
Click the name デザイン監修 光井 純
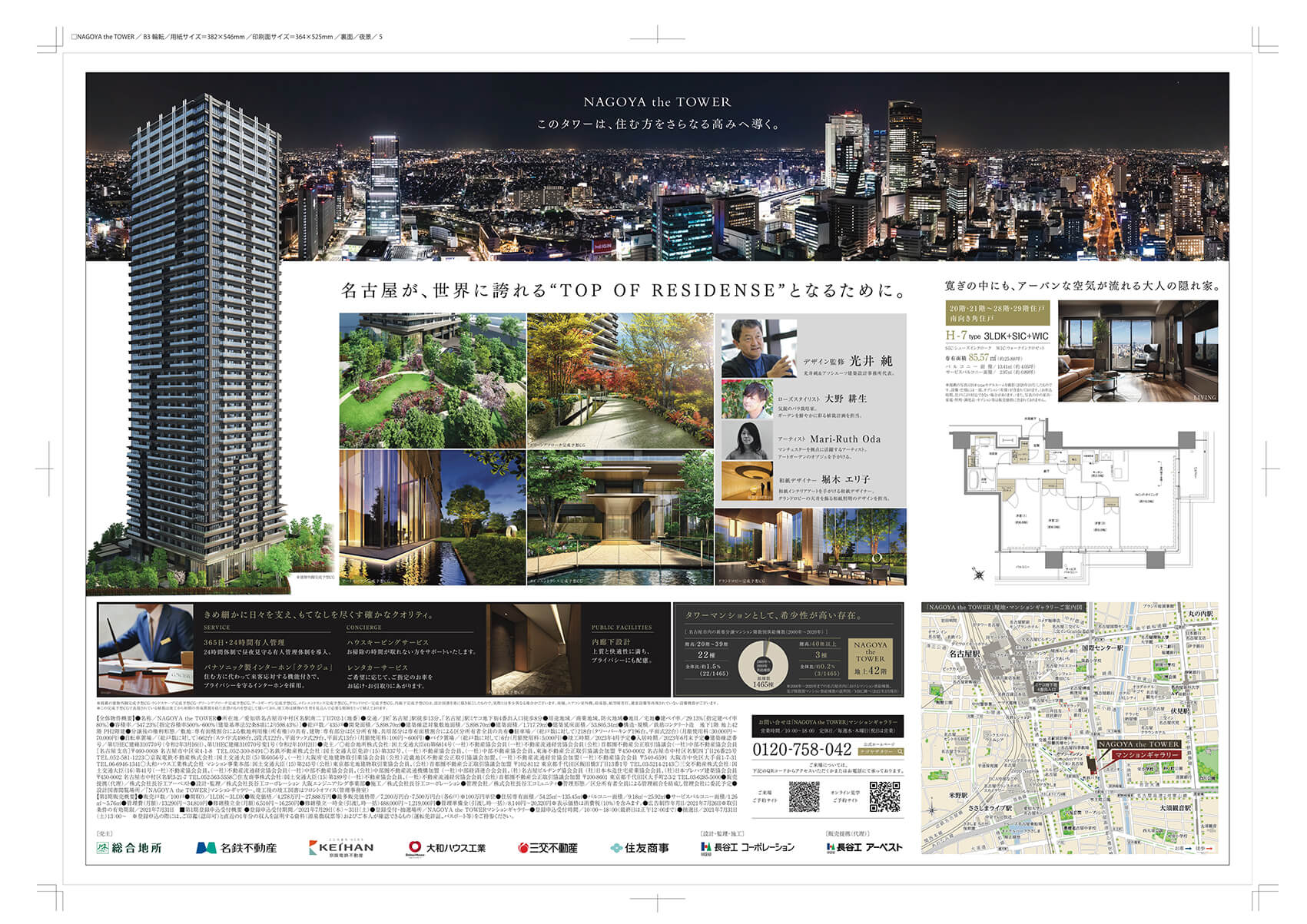tap(848, 360)
